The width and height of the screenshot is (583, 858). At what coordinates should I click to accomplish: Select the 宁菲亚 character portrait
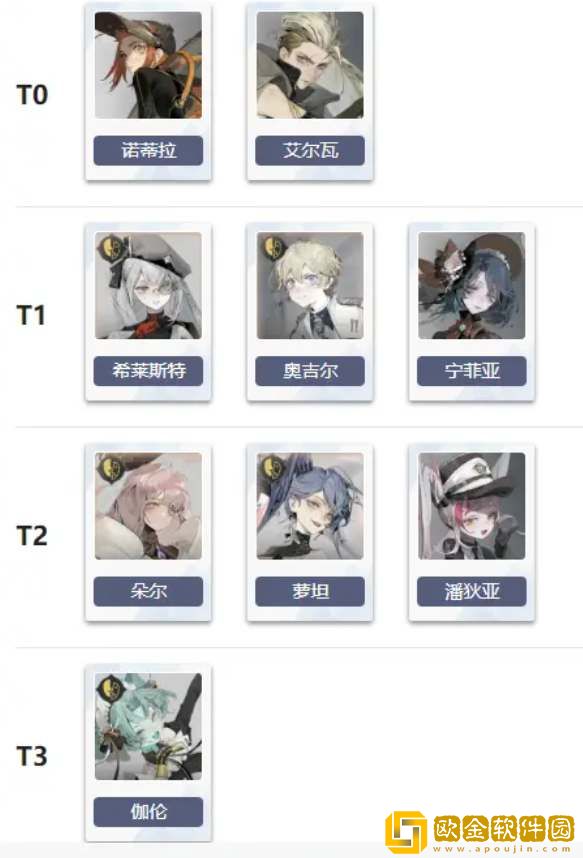click(x=472, y=286)
